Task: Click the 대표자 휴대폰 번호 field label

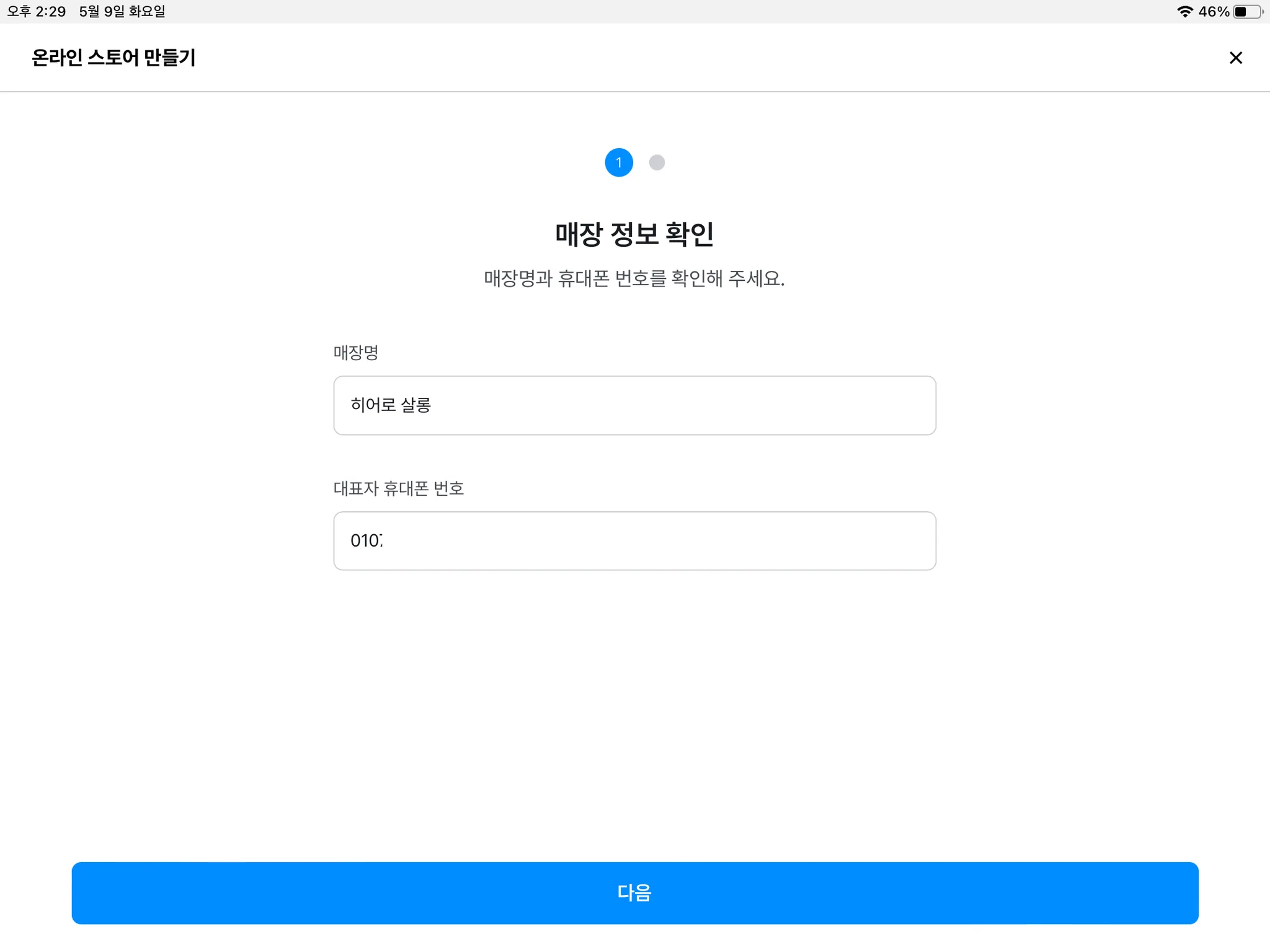Action: click(x=398, y=488)
